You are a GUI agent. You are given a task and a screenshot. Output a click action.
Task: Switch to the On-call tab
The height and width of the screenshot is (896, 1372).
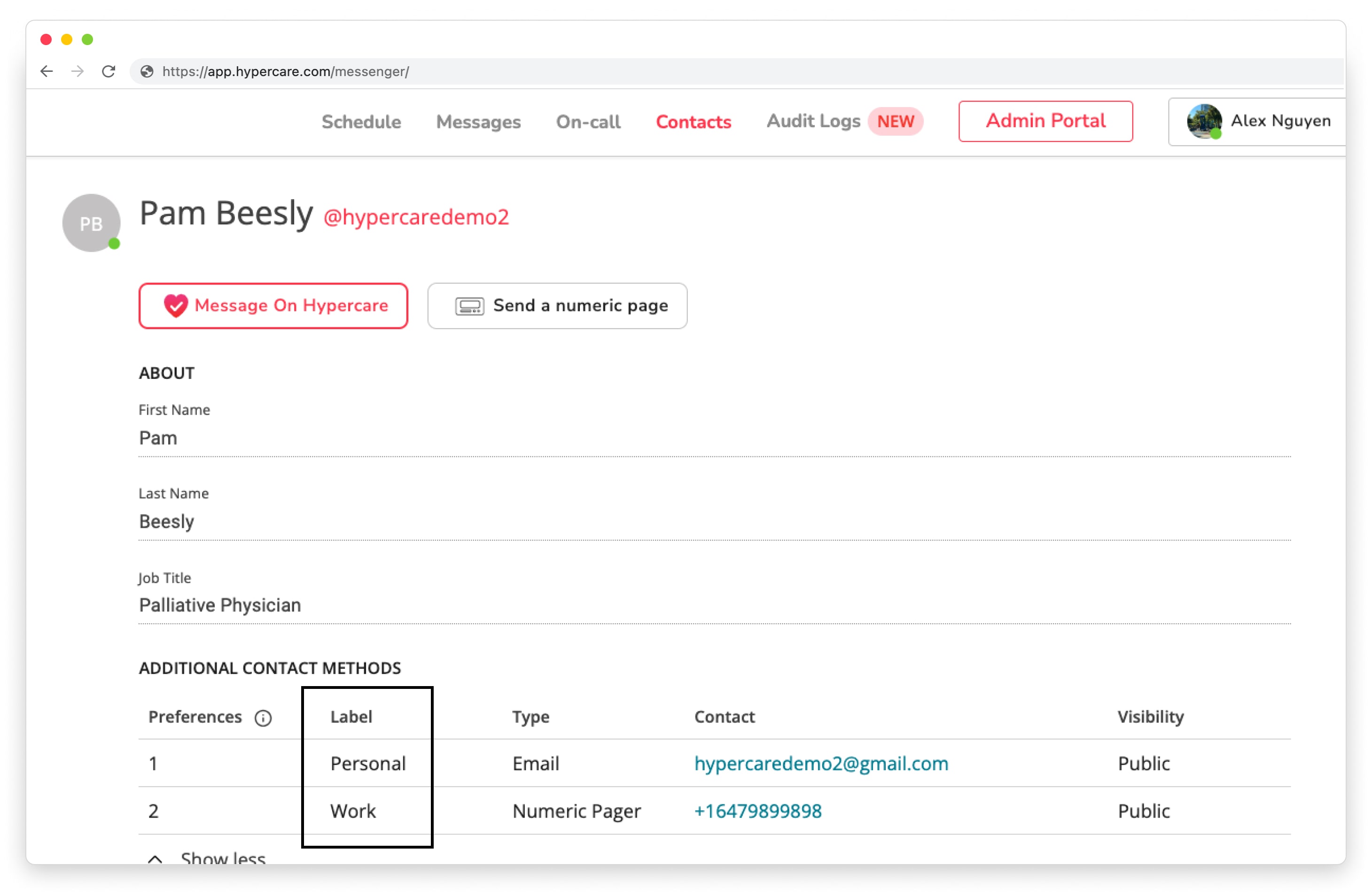tap(589, 122)
